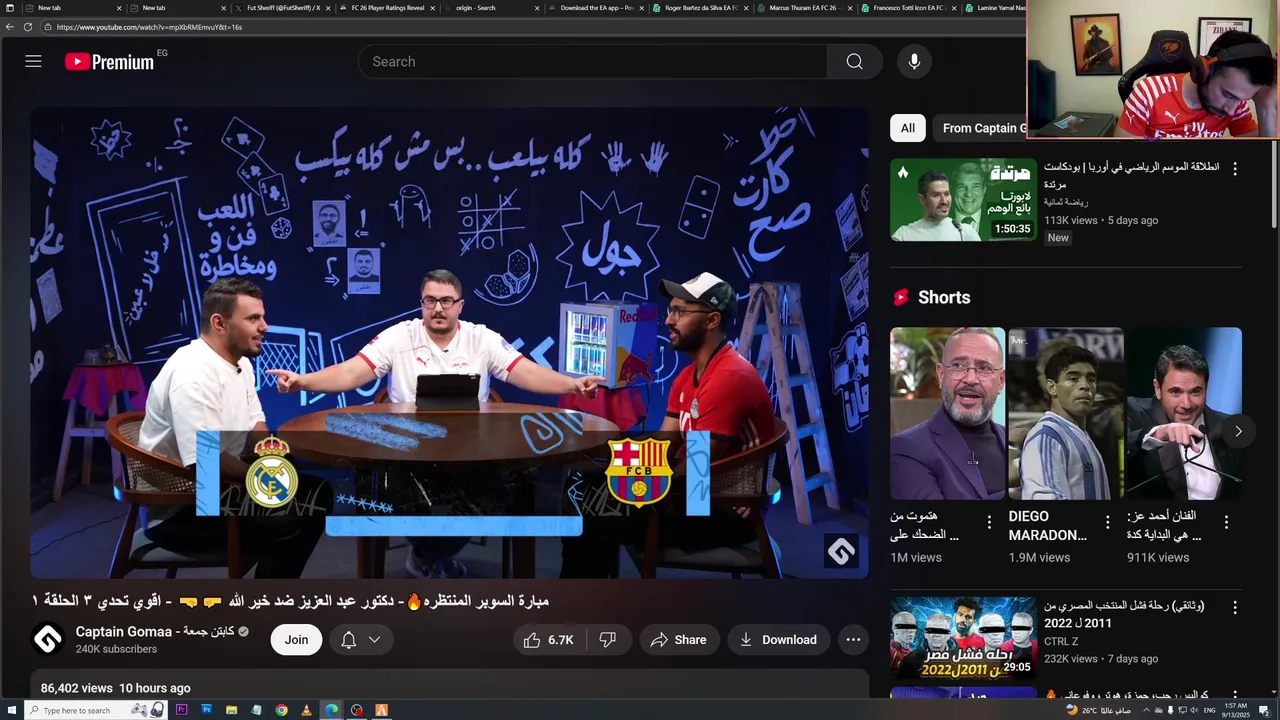
Task: Open the Windows notification center icon
Action: pos(1264,710)
